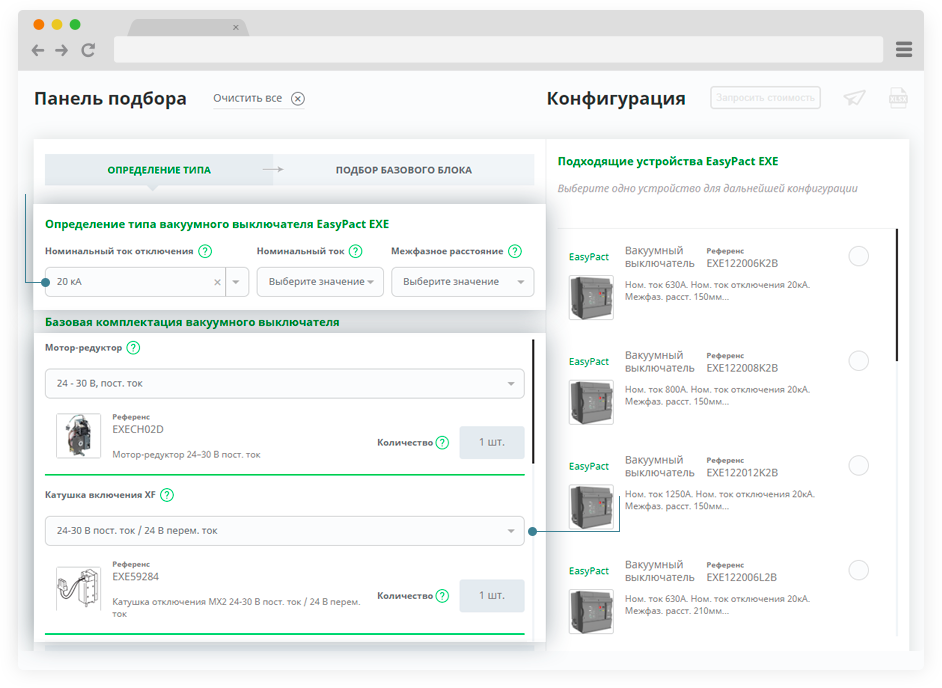Click the circled X icon beside Очистить все

click(x=298, y=99)
